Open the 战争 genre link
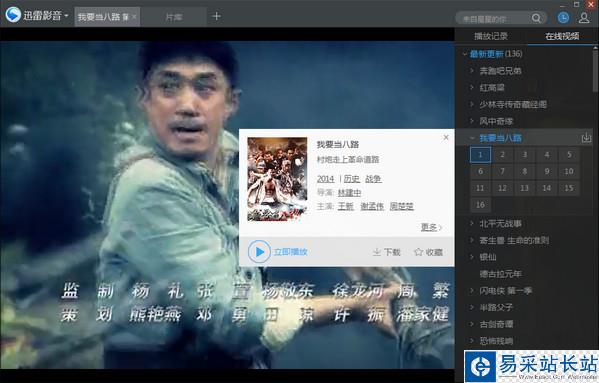The width and height of the screenshot is (599, 383). click(373, 179)
